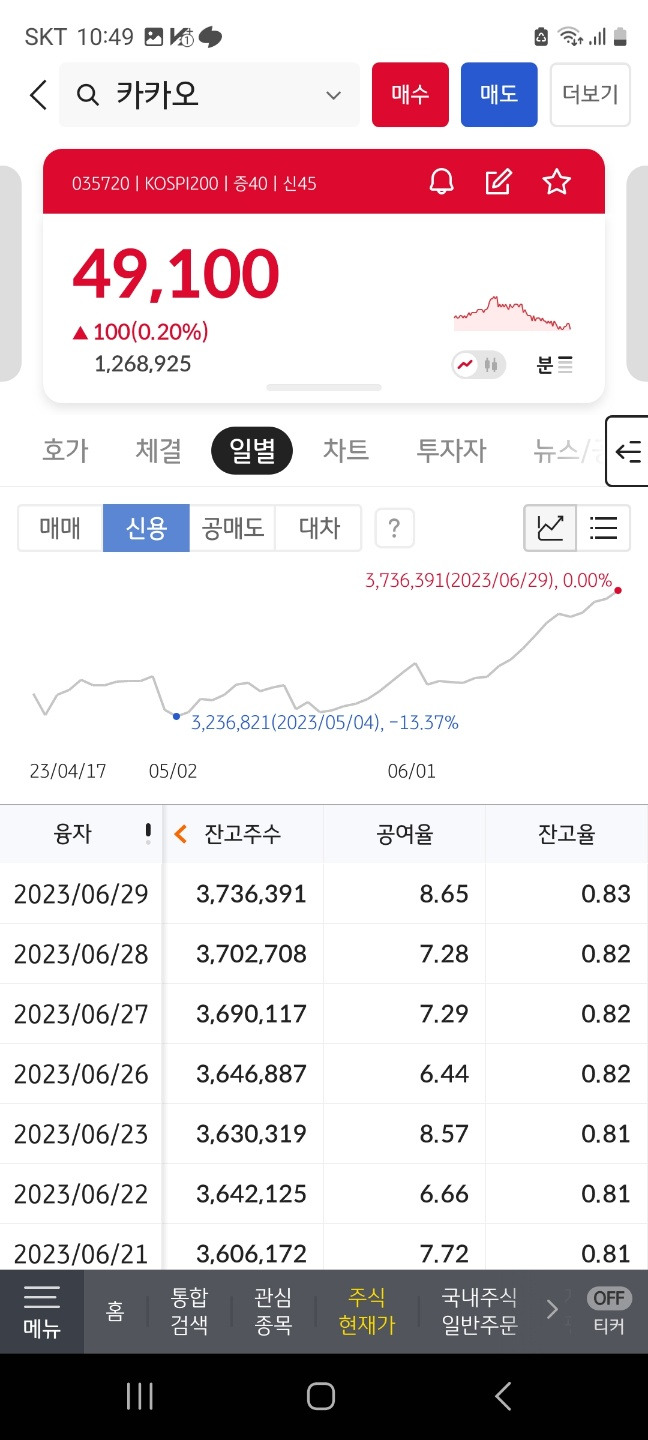Tap the price alert bell icon
This screenshot has width=648, height=1440.
point(441,182)
